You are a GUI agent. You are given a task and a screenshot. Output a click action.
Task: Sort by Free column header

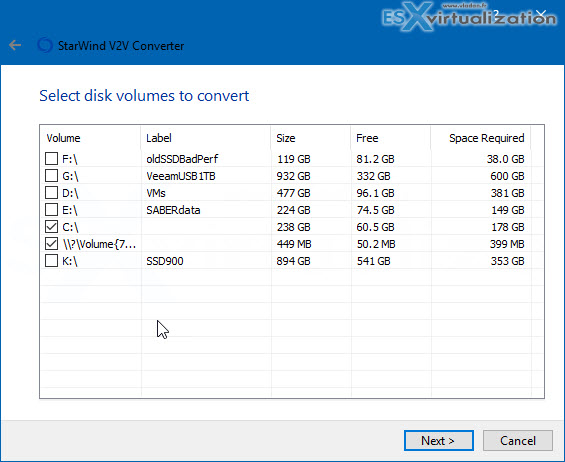click(x=391, y=138)
